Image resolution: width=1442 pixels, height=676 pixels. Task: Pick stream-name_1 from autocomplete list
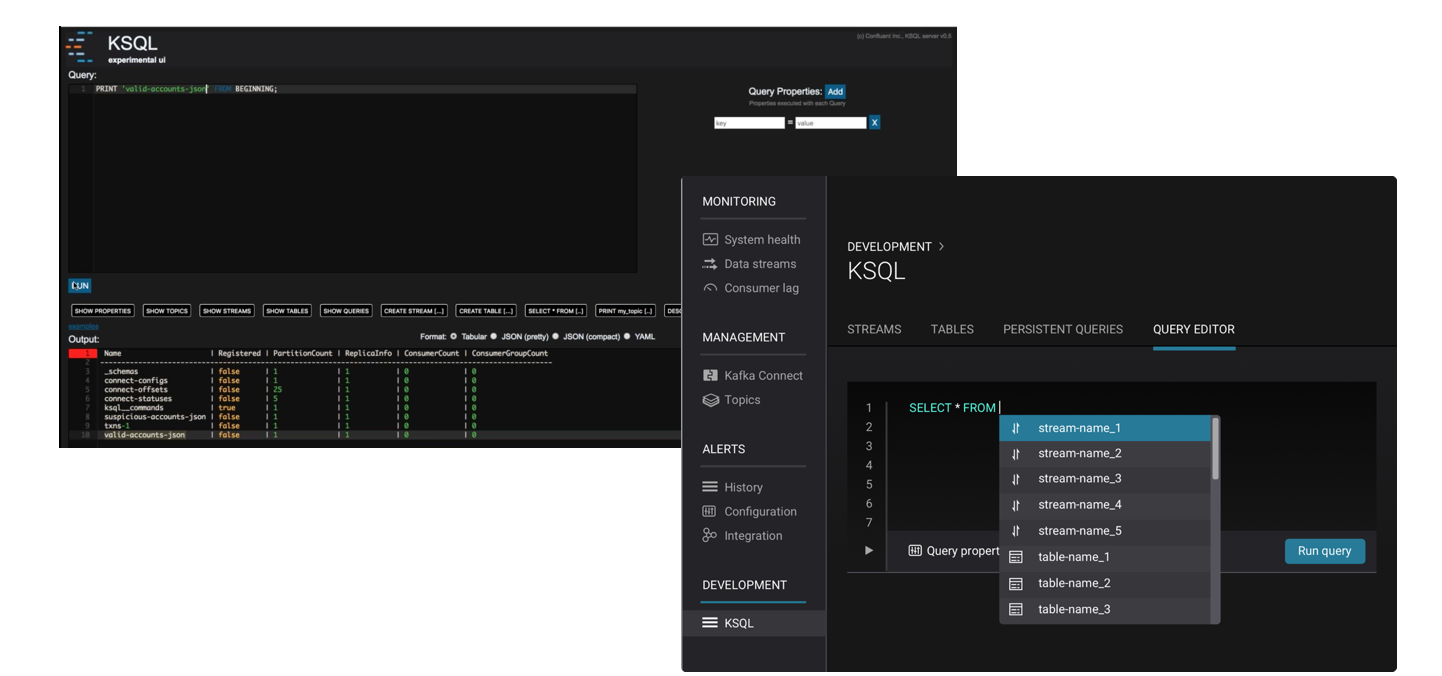tap(1079, 428)
